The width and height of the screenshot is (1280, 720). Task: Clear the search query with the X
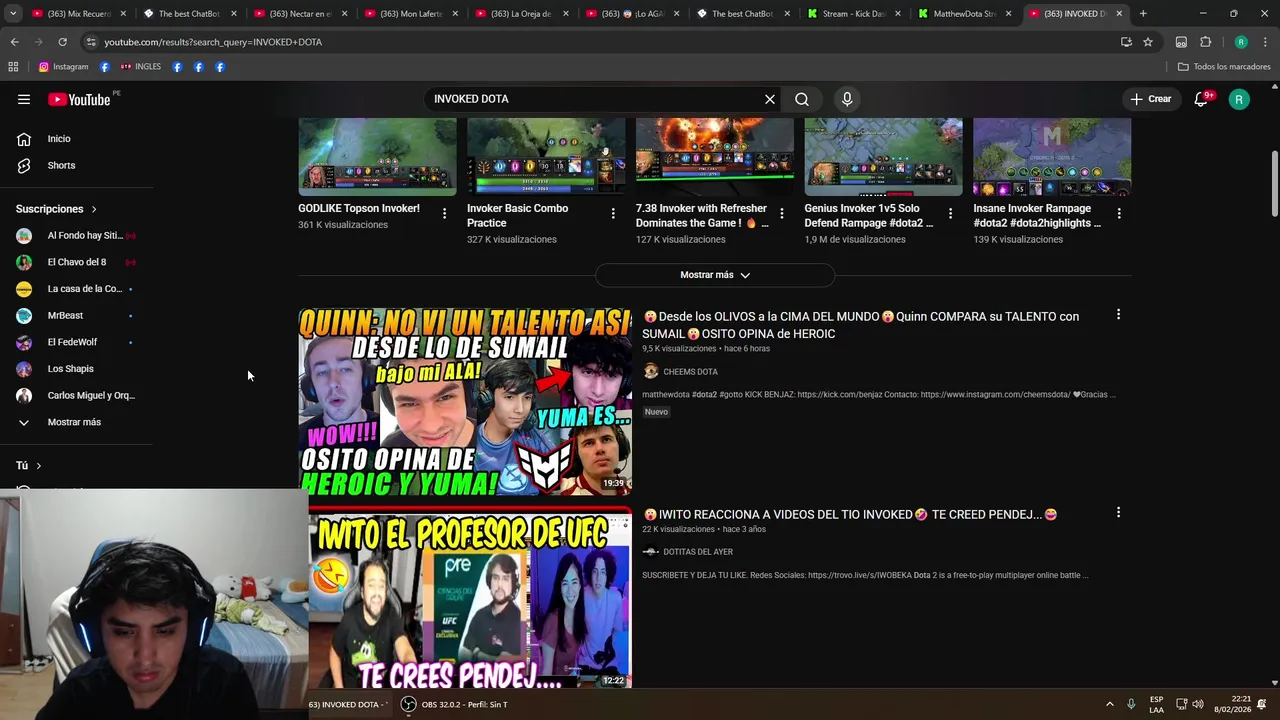point(770,99)
